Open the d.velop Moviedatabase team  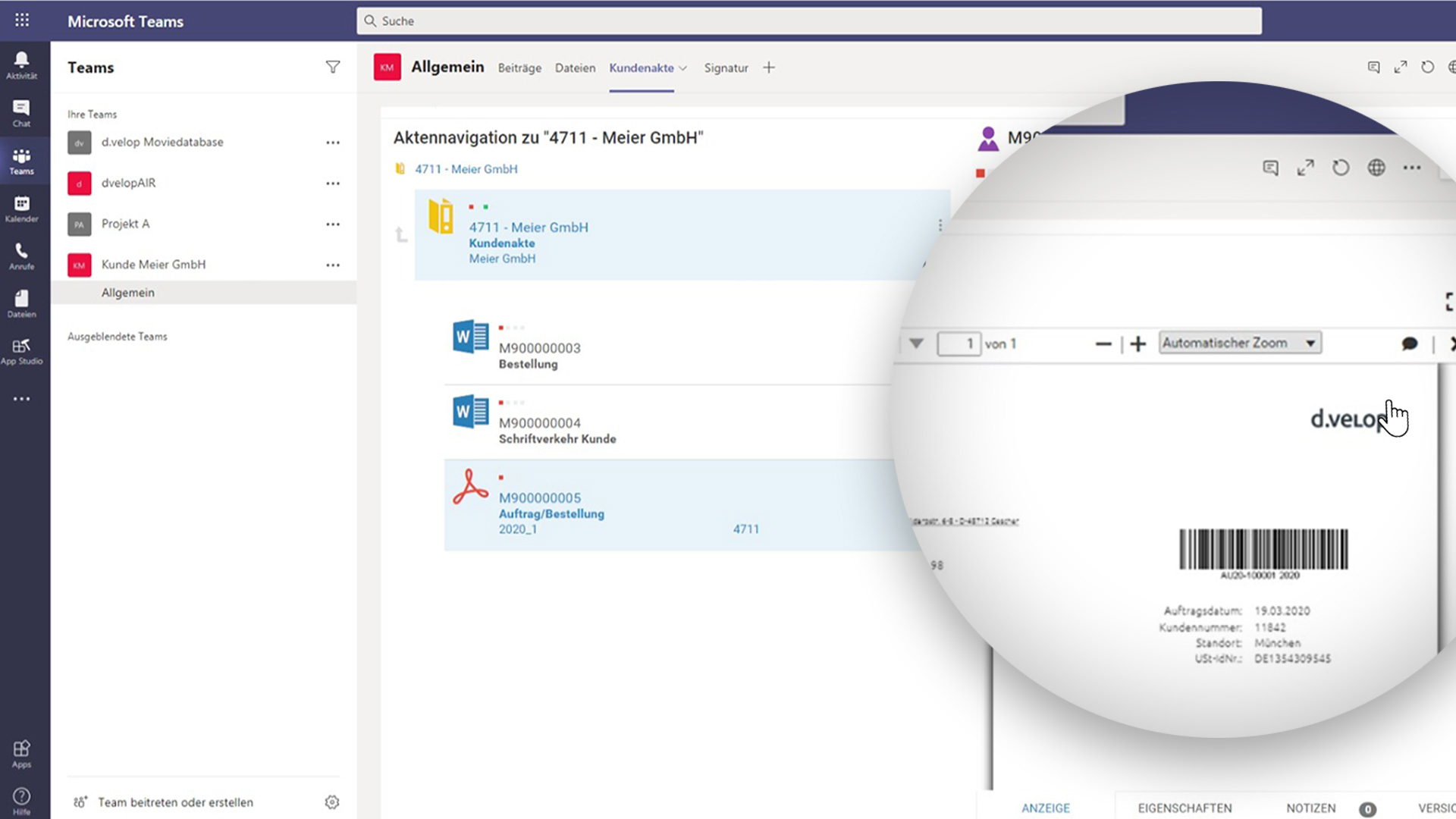[x=162, y=143]
